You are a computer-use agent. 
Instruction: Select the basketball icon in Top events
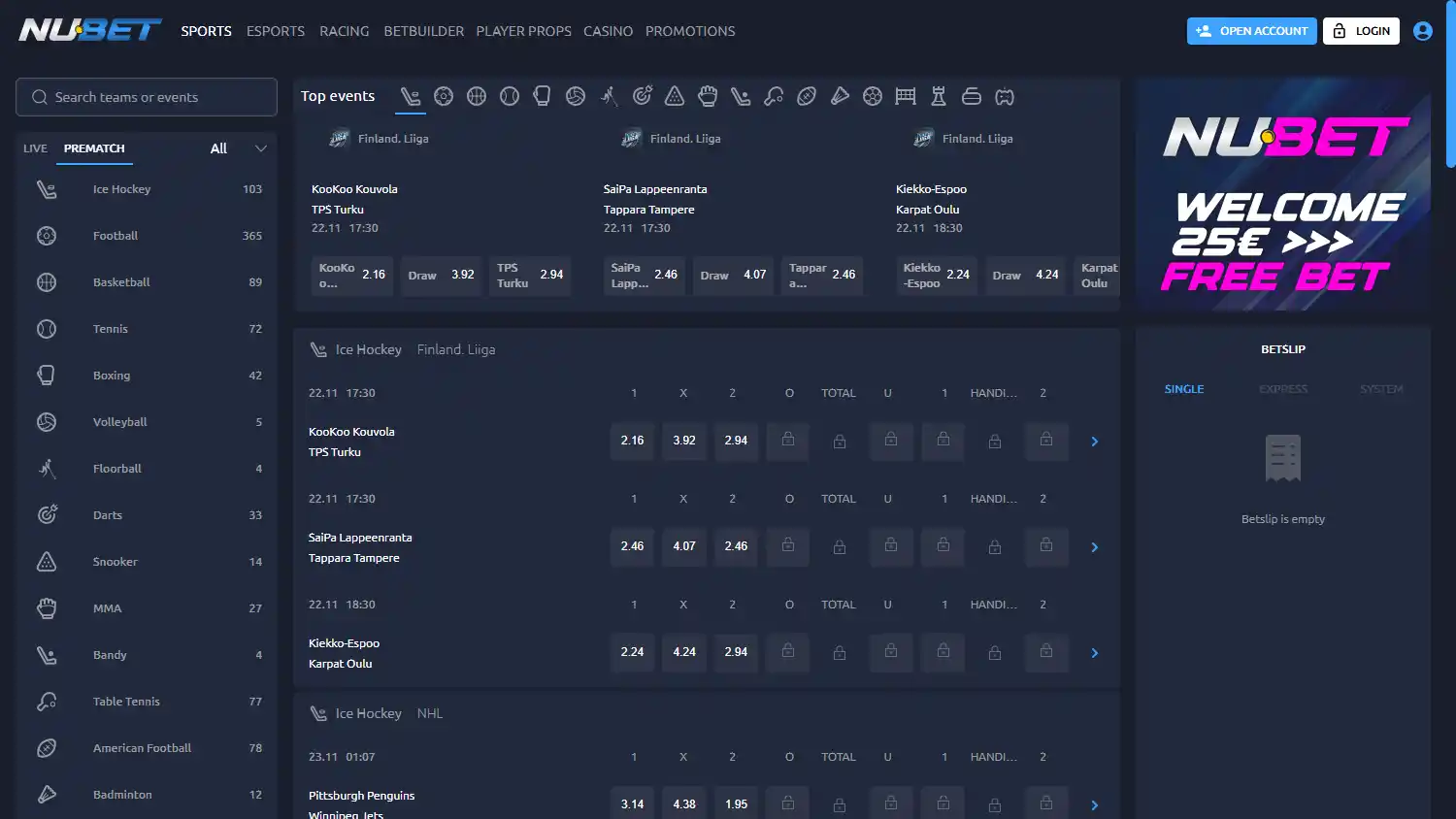coord(477,96)
